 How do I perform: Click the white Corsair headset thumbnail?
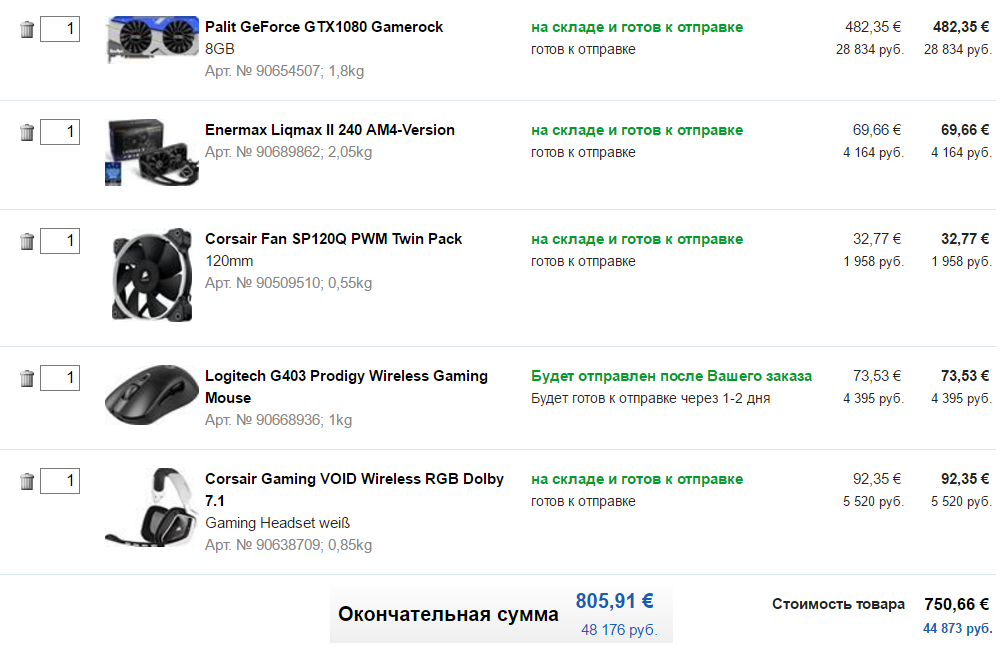[152, 507]
